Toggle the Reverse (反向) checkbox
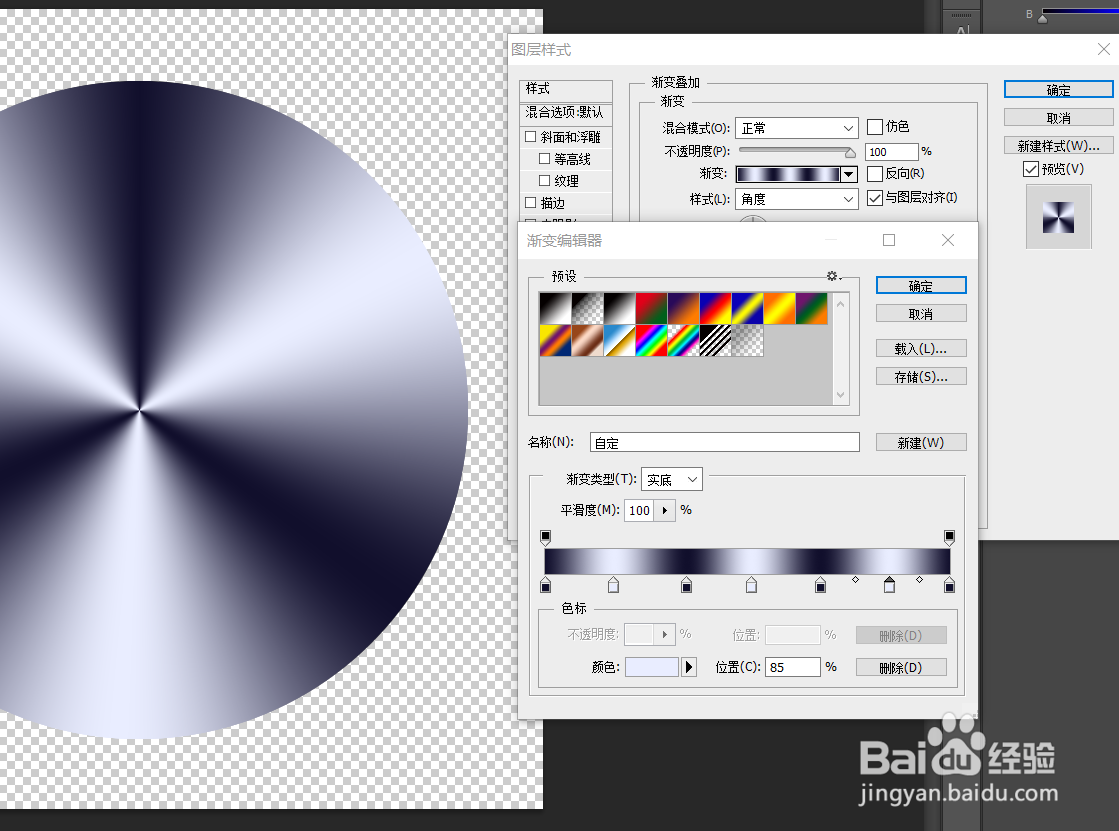This screenshot has width=1119, height=831. point(875,173)
